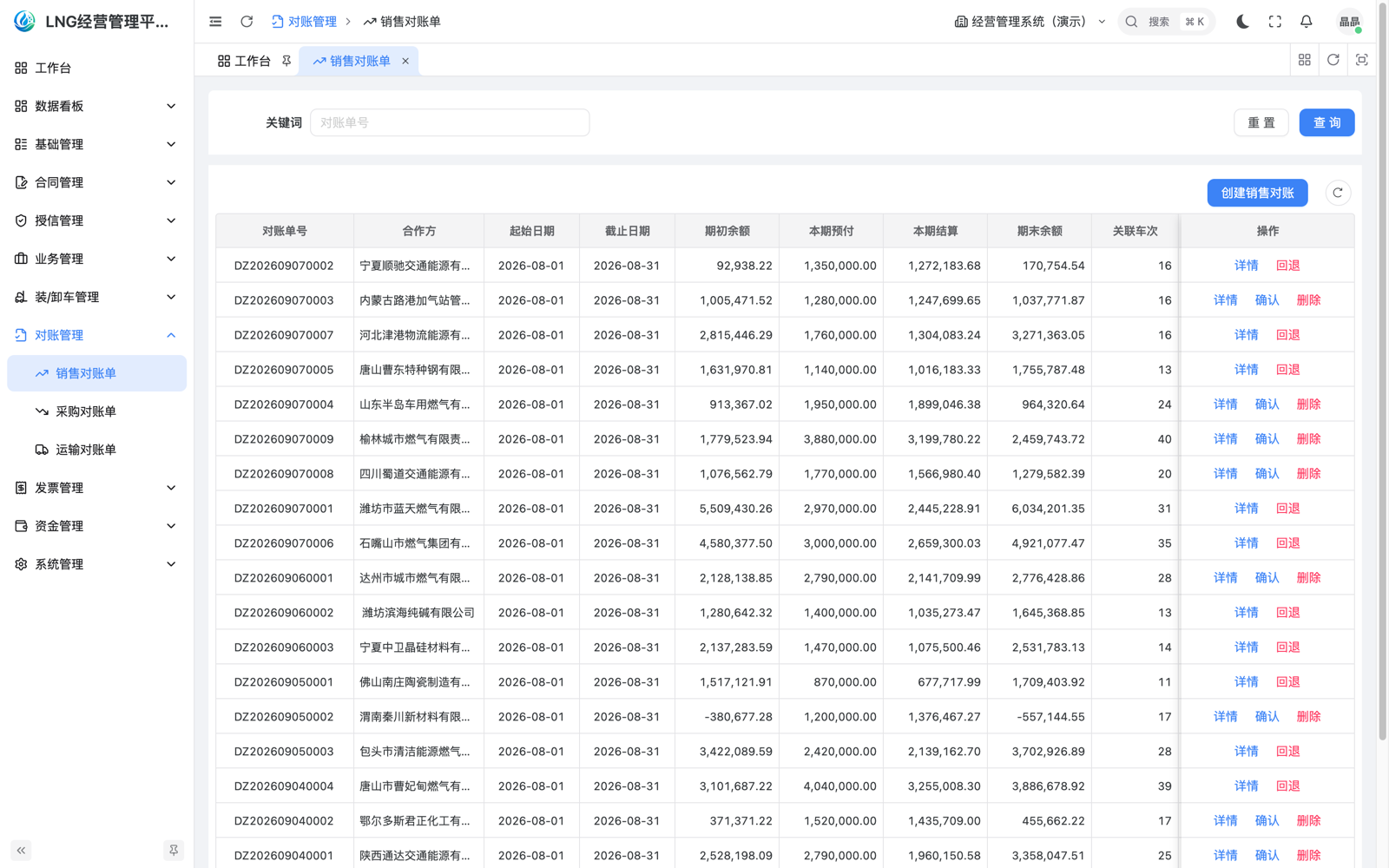Click the 查询 button
1389x868 pixels.
[x=1326, y=122]
